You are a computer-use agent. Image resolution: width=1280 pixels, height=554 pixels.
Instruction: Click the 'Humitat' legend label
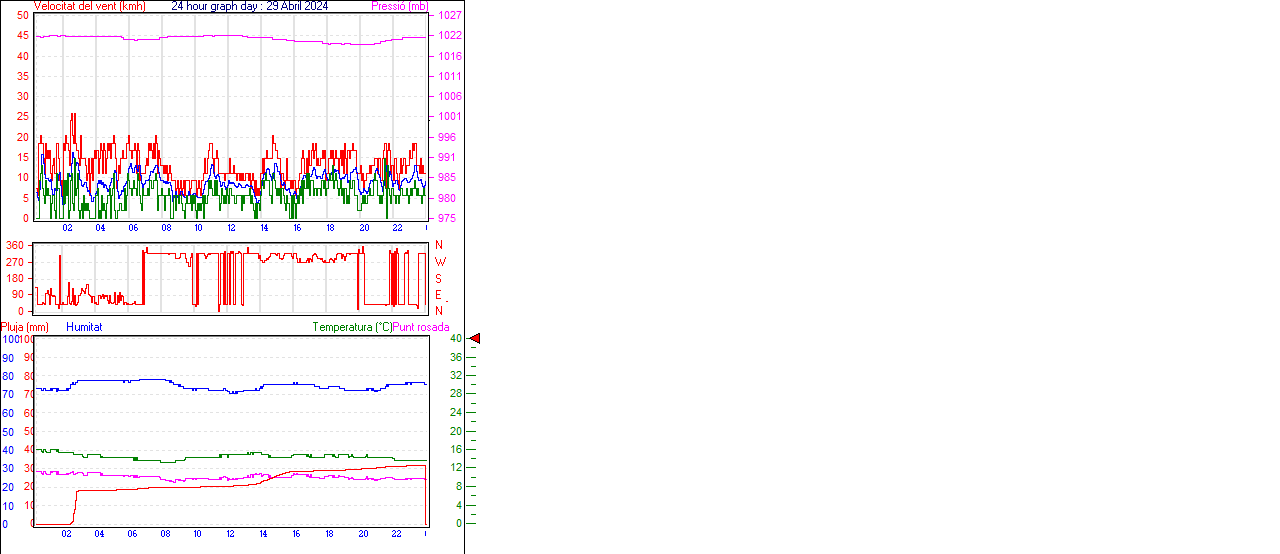(x=84, y=327)
